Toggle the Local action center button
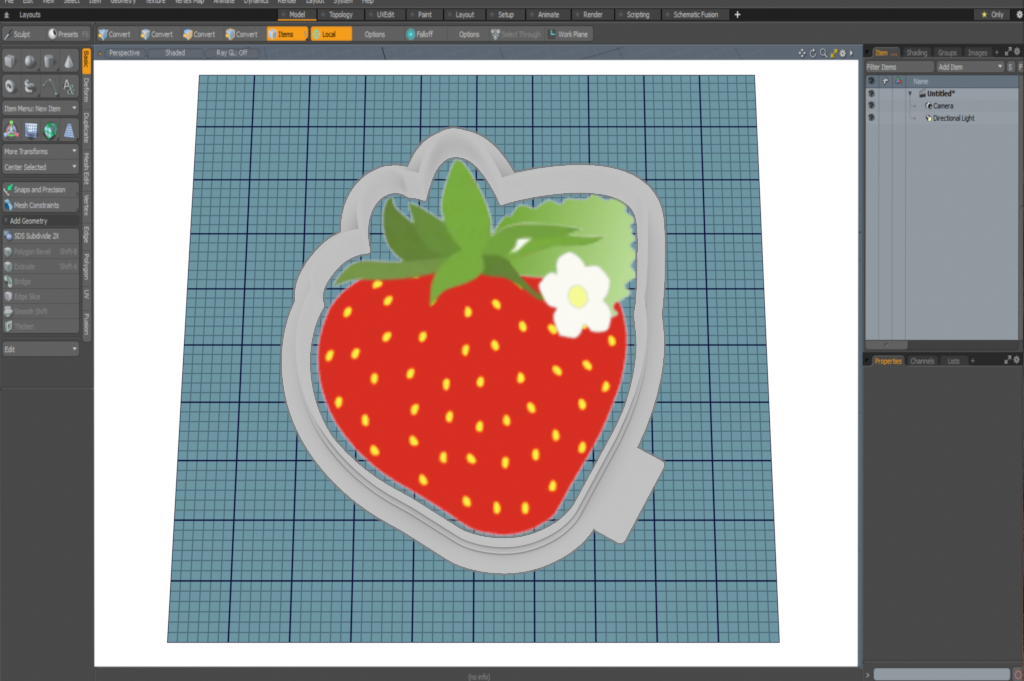 tap(329, 34)
